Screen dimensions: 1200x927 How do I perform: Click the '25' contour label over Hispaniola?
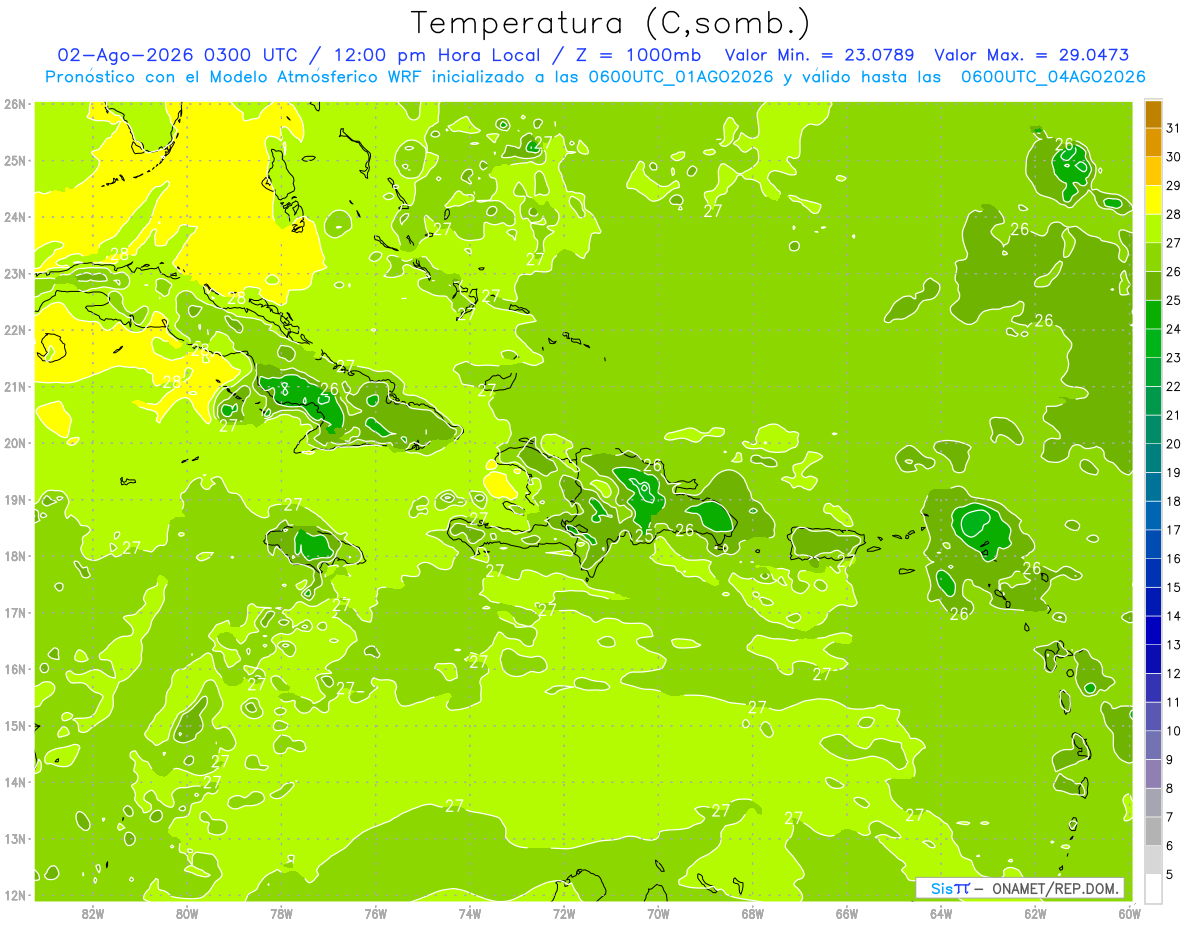pos(645,536)
